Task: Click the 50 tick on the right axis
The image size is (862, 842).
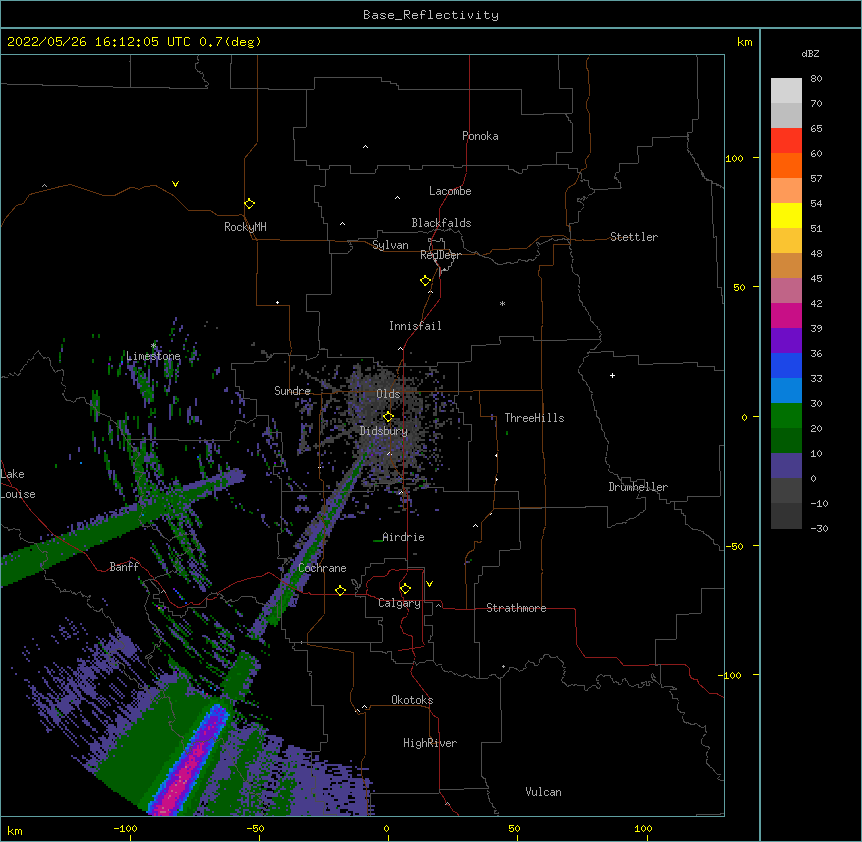Action: coord(739,287)
